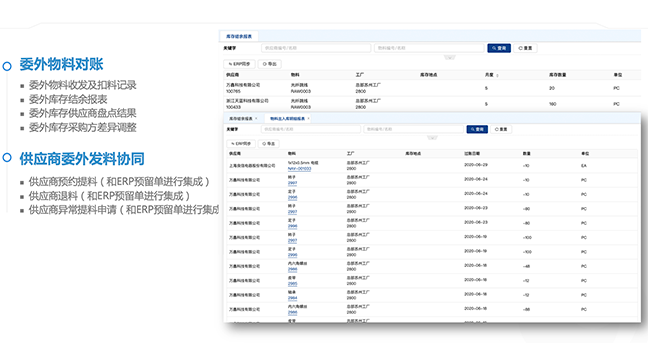Viewport: 648px width, 364px height.
Task: Click the 供应商委外发料协同 heading
Action: tap(82, 159)
